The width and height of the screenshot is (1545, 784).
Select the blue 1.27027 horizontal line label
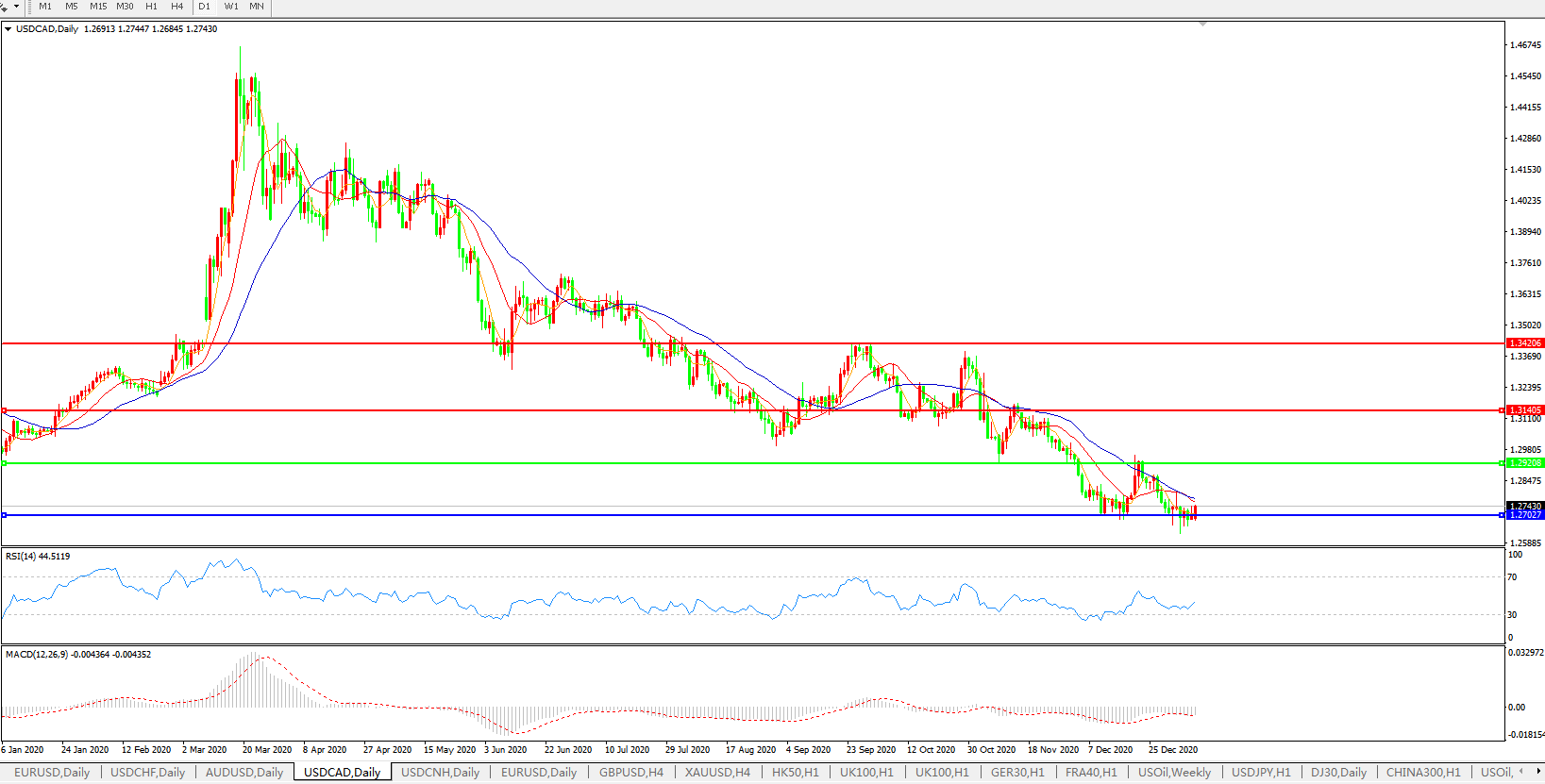pyautogui.click(x=1525, y=515)
